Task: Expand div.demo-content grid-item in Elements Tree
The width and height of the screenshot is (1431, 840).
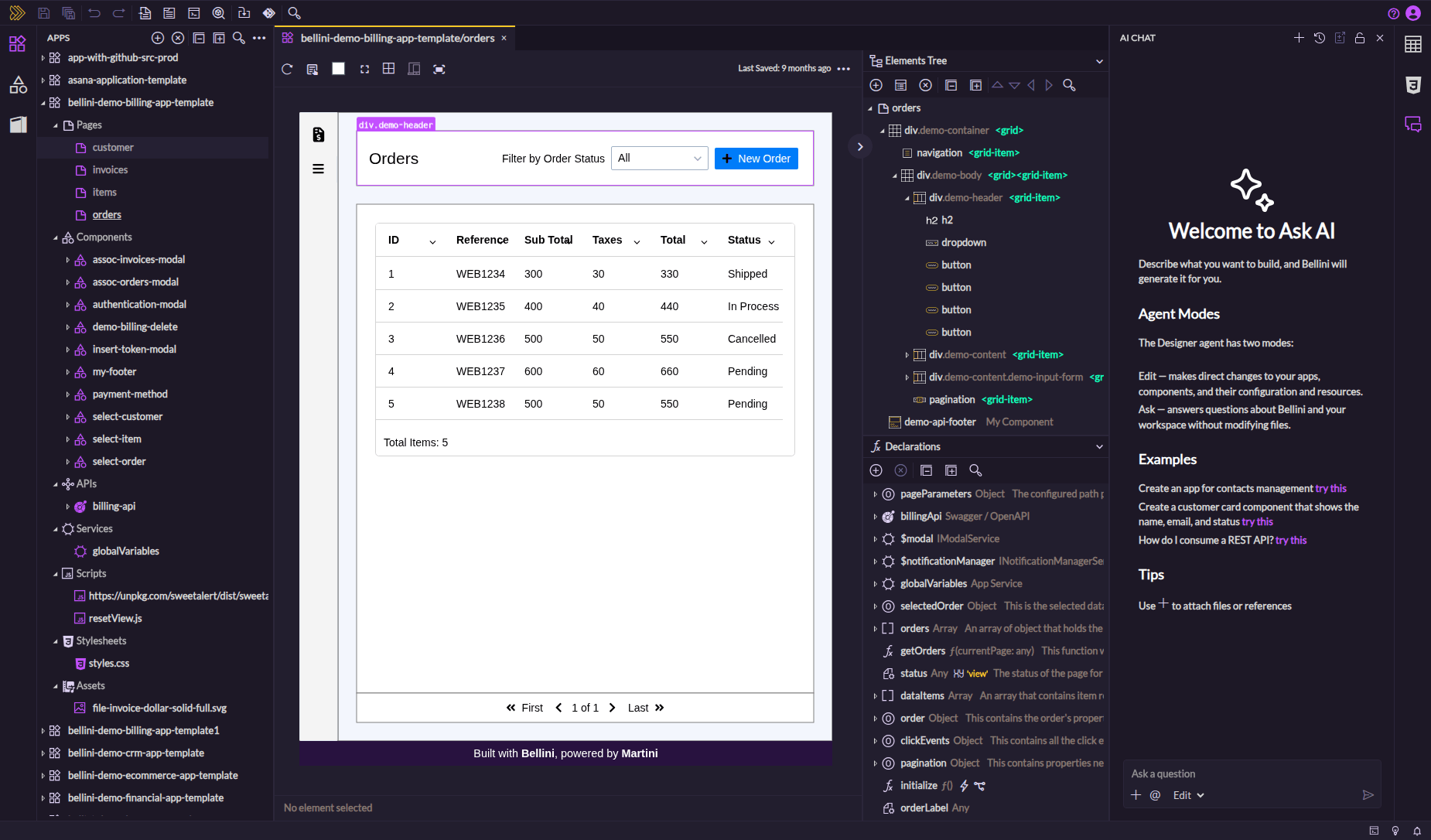Action: pyautogui.click(x=907, y=355)
